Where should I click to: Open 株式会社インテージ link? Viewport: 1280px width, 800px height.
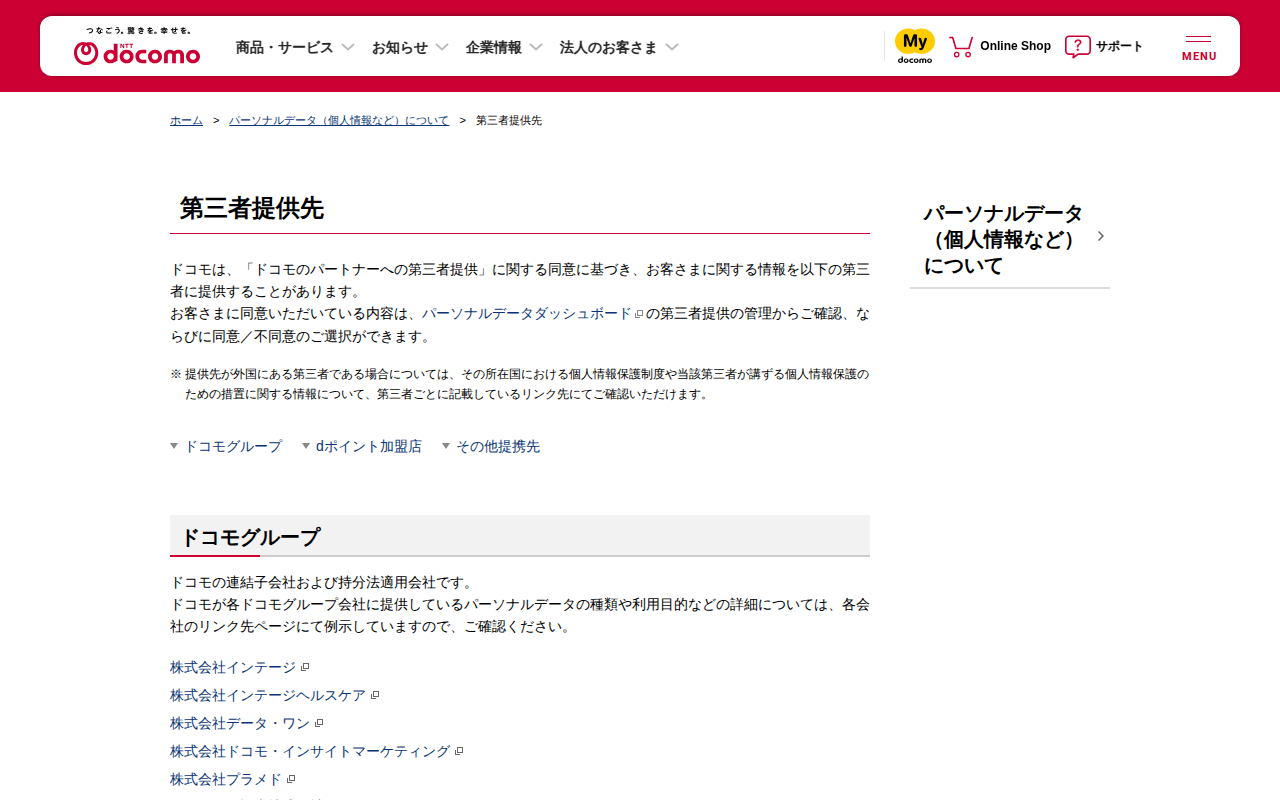[x=233, y=667]
